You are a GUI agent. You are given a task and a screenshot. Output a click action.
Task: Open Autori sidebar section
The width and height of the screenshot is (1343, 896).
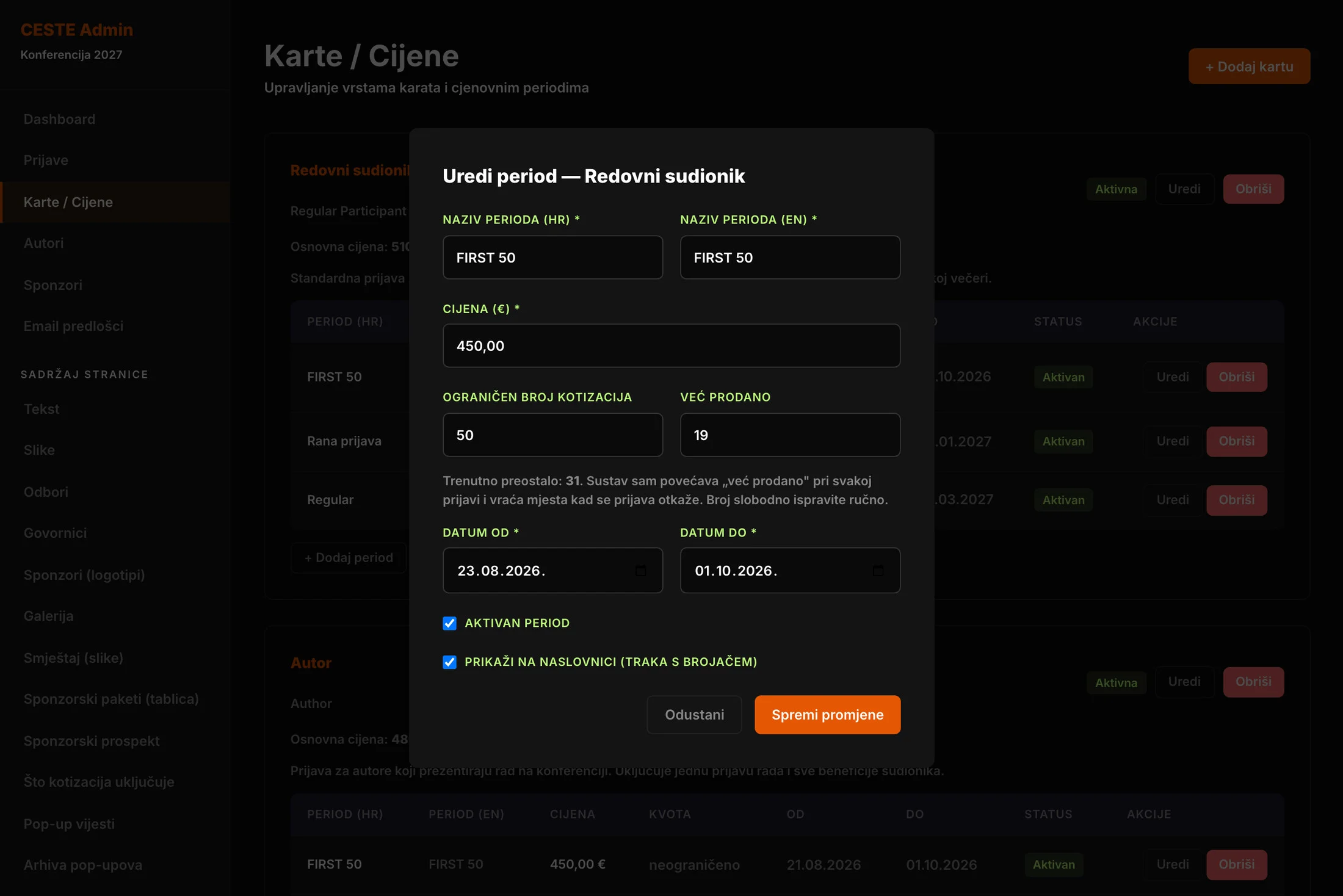pos(43,243)
